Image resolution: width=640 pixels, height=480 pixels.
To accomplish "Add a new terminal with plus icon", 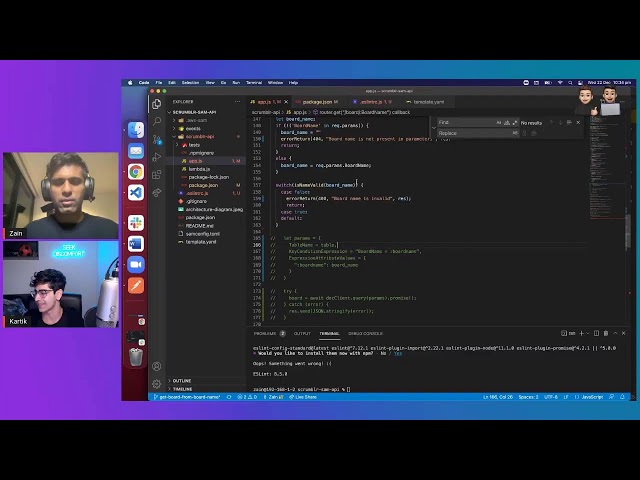I will click(582, 333).
